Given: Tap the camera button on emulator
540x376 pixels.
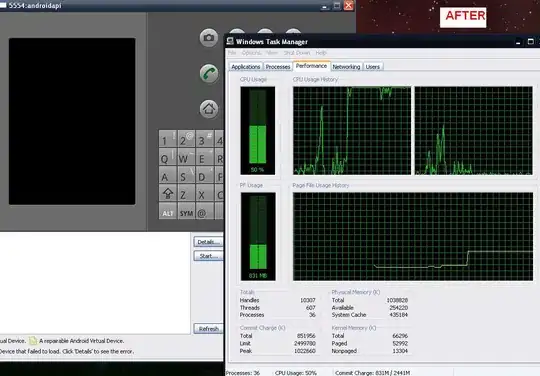Looking at the screenshot, I should (209, 38).
